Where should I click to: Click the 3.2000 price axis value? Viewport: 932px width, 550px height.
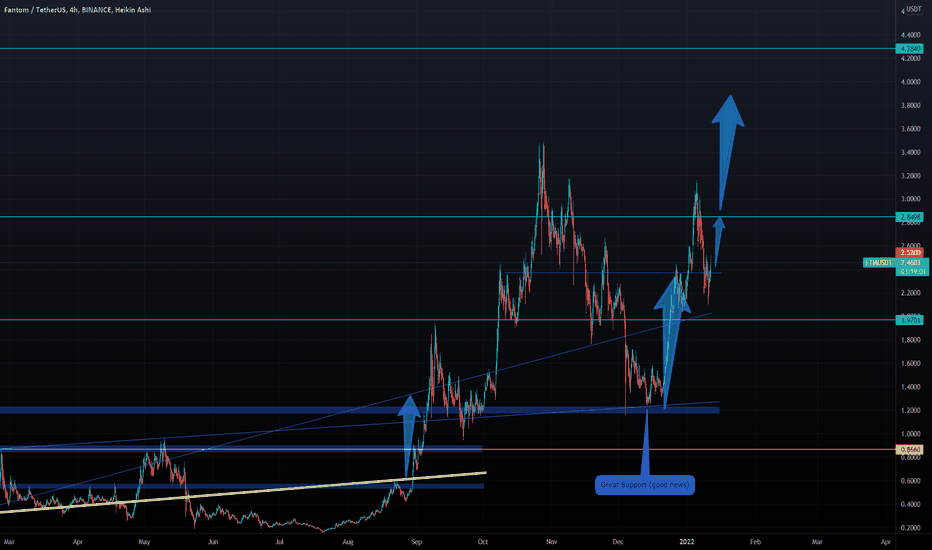pos(911,176)
